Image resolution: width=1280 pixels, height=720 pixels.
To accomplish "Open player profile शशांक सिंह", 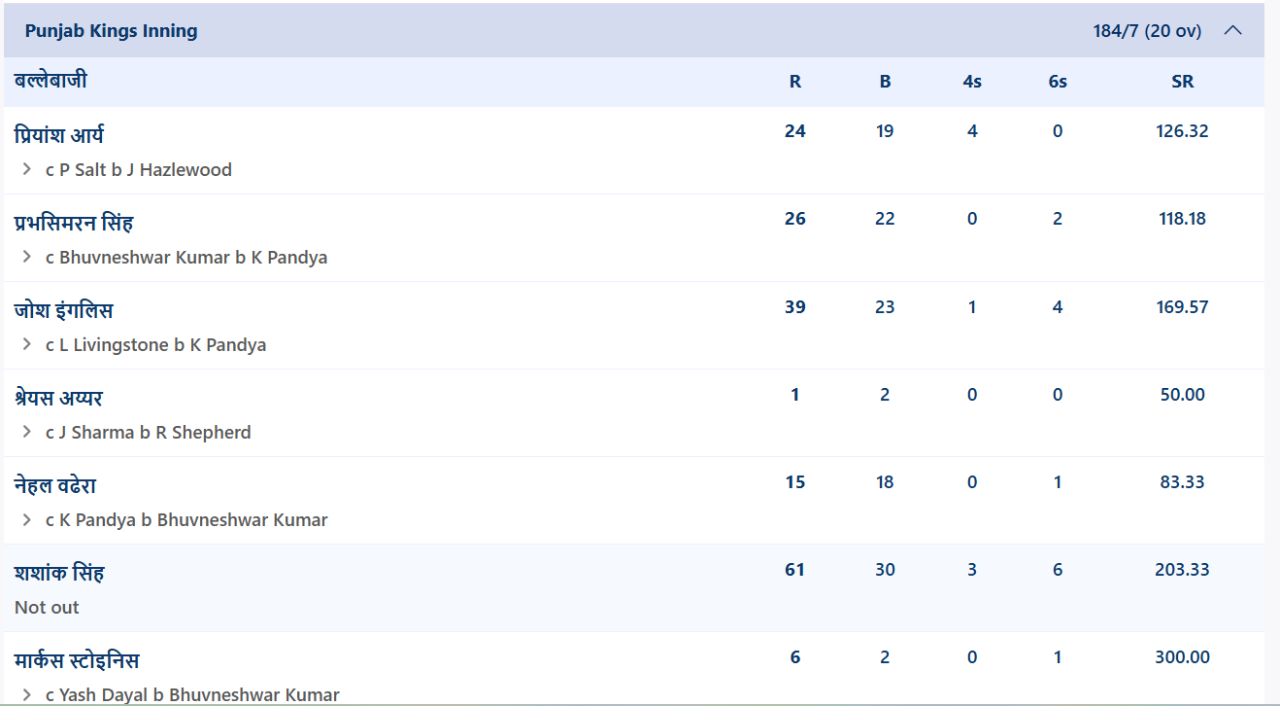I will [x=59, y=573].
